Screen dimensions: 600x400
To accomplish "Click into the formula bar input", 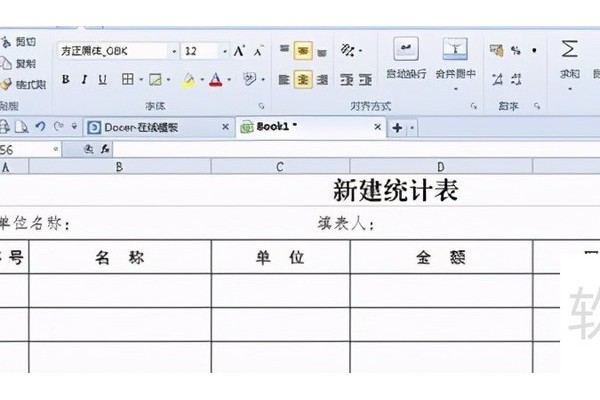I will point(356,149).
